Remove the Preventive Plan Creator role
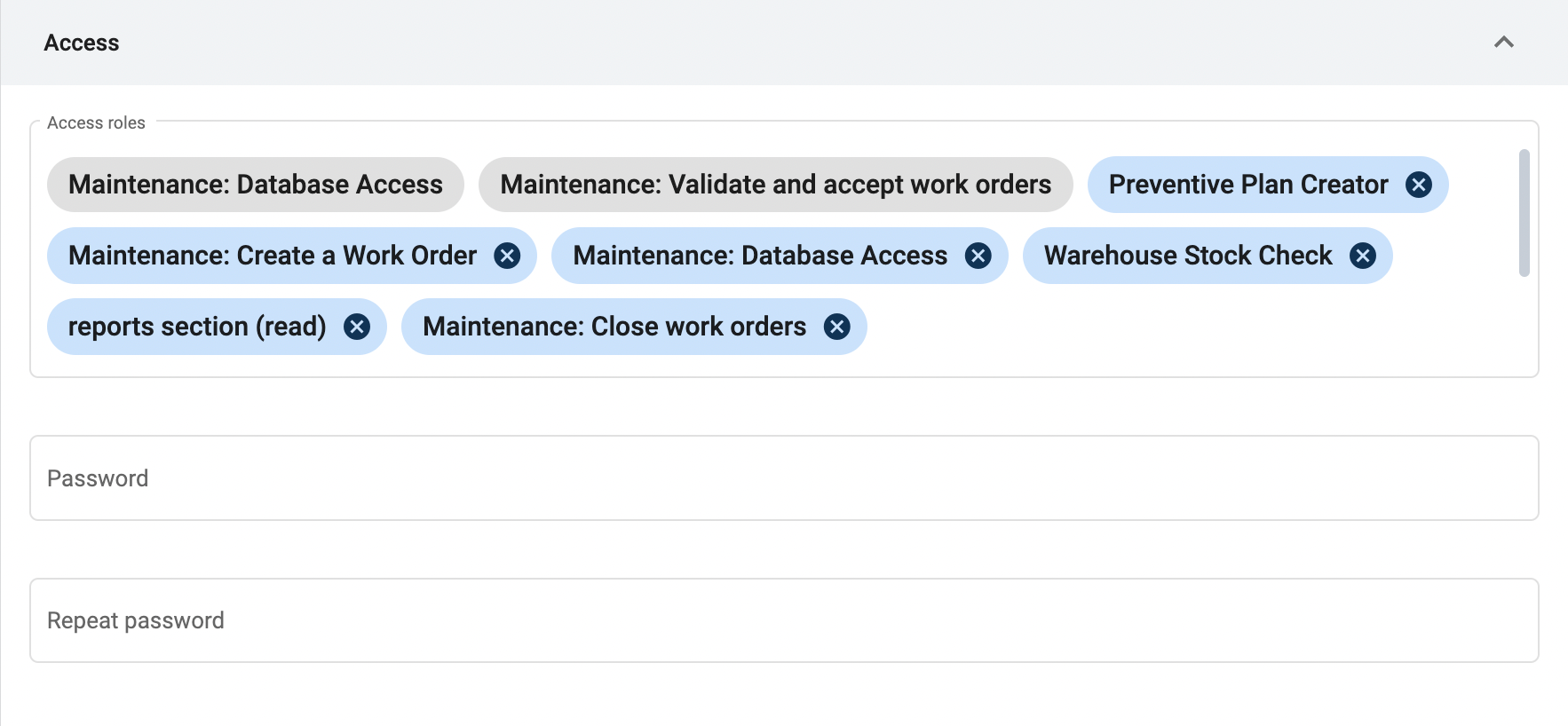The image size is (1568, 726). pyautogui.click(x=1419, y=185)
